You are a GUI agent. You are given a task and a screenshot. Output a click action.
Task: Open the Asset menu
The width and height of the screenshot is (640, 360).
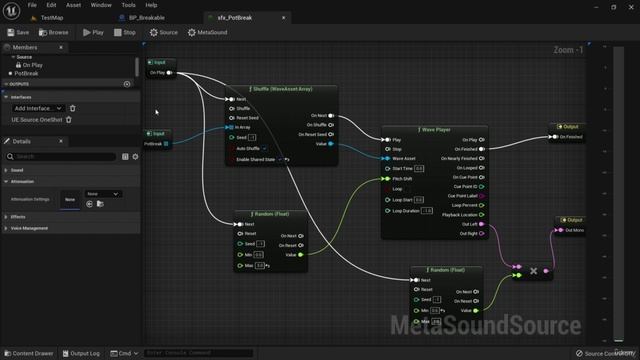coord(73,5)
